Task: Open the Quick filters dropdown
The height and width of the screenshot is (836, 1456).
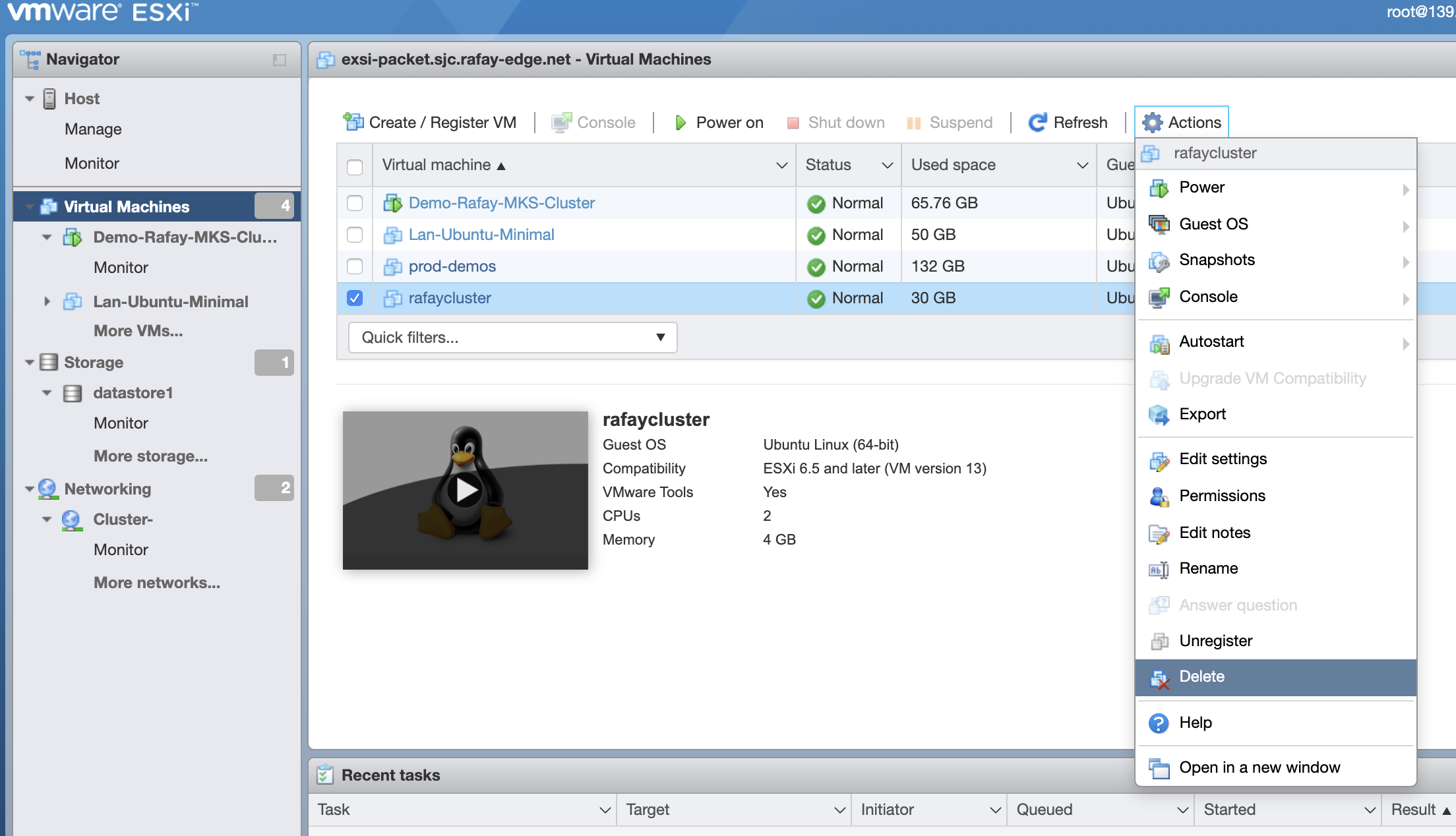Action: coord(511,337)
